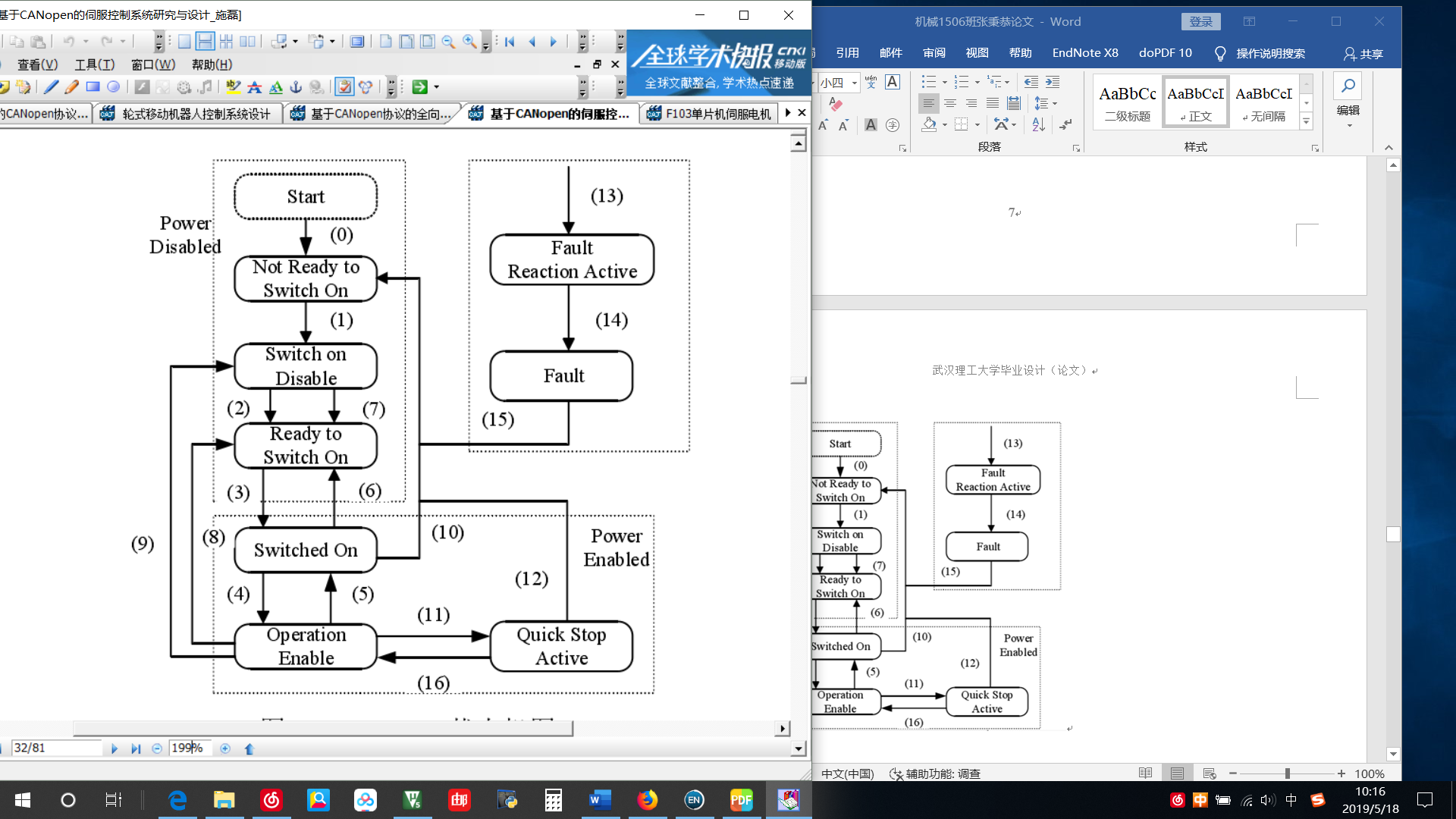Toggle the checklist panel icon
Image resolution: width=1456 pixels, height=819 pixels.
pyautogui.click(x=344, y=87)
